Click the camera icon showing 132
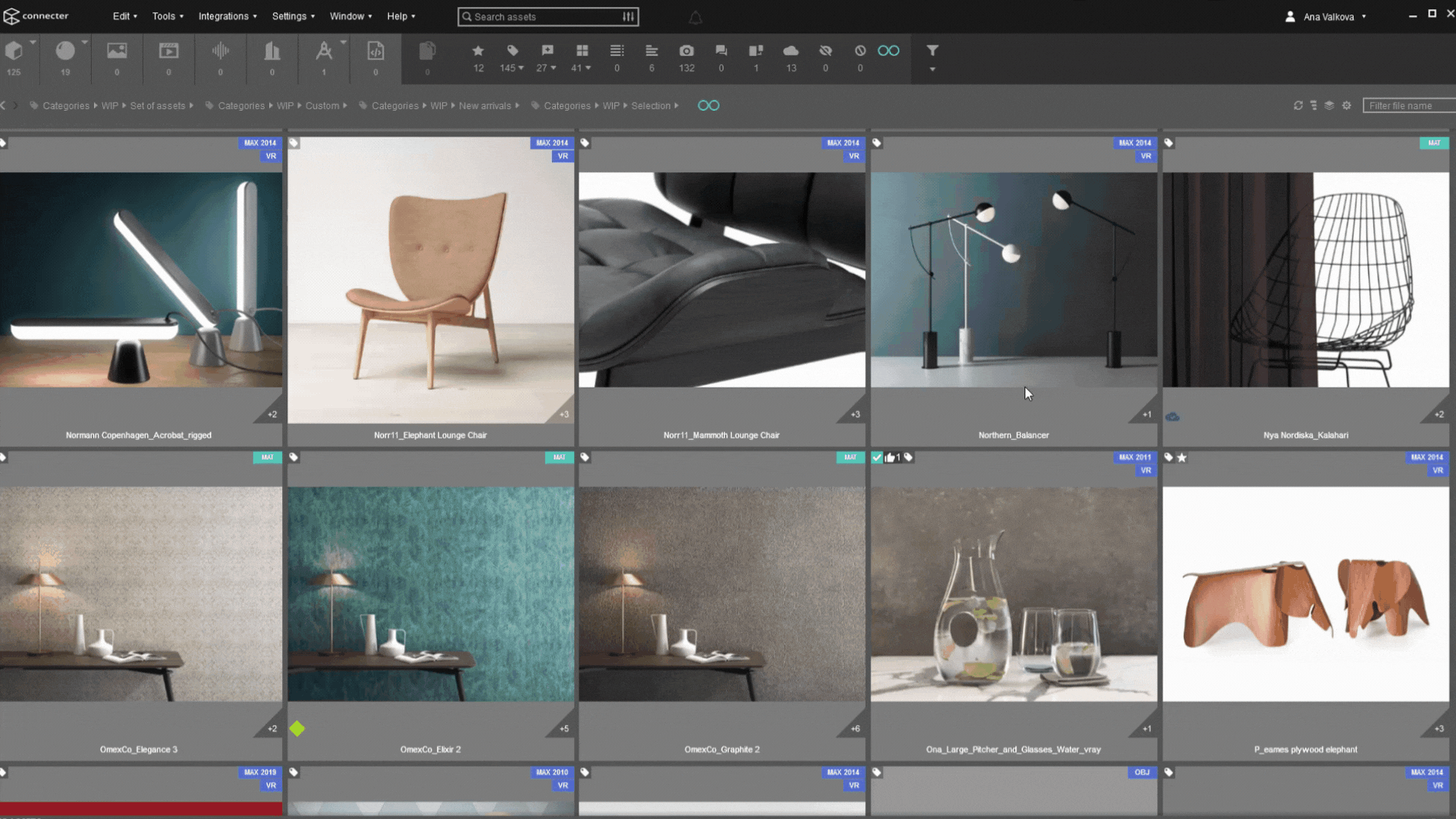This screenshot has height=819, width=1456. 686,51
